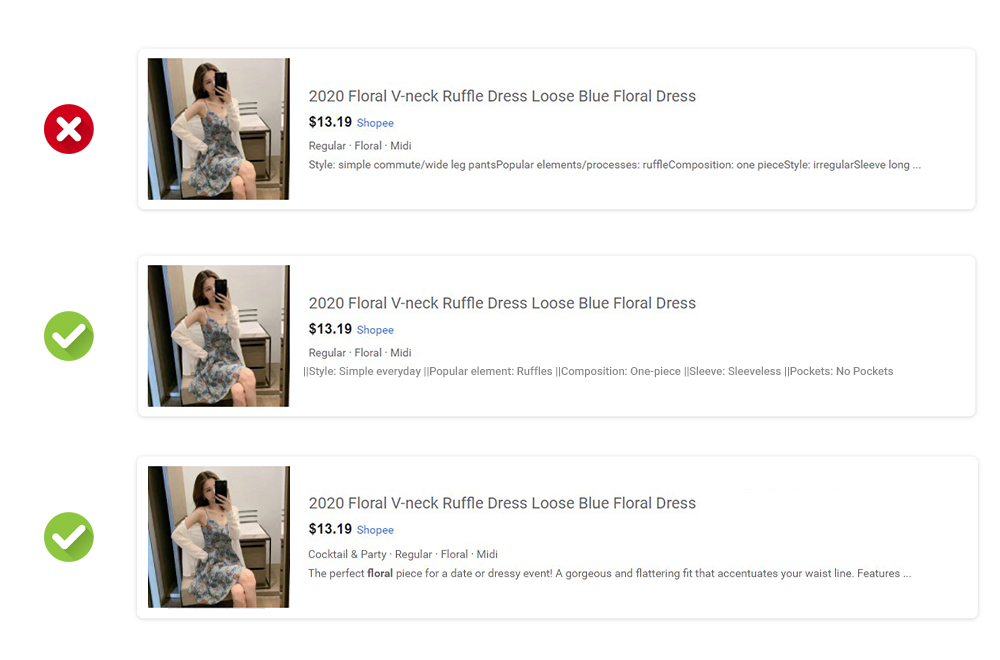Click the Shopee link in the bottom listing

coord(375,529)
